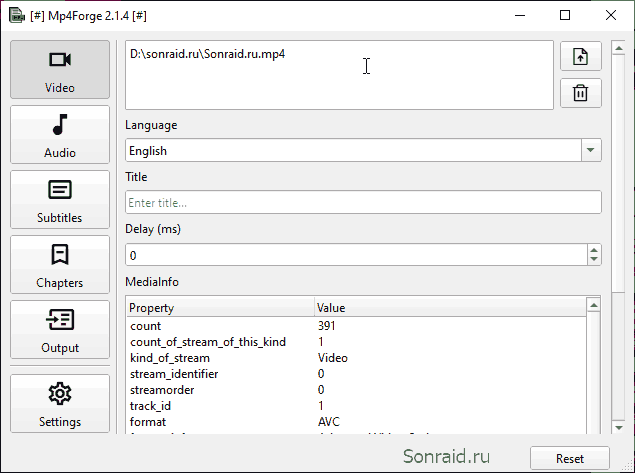635x473 pixels.
Task: Open the Output section
Action: pos(60,330)
